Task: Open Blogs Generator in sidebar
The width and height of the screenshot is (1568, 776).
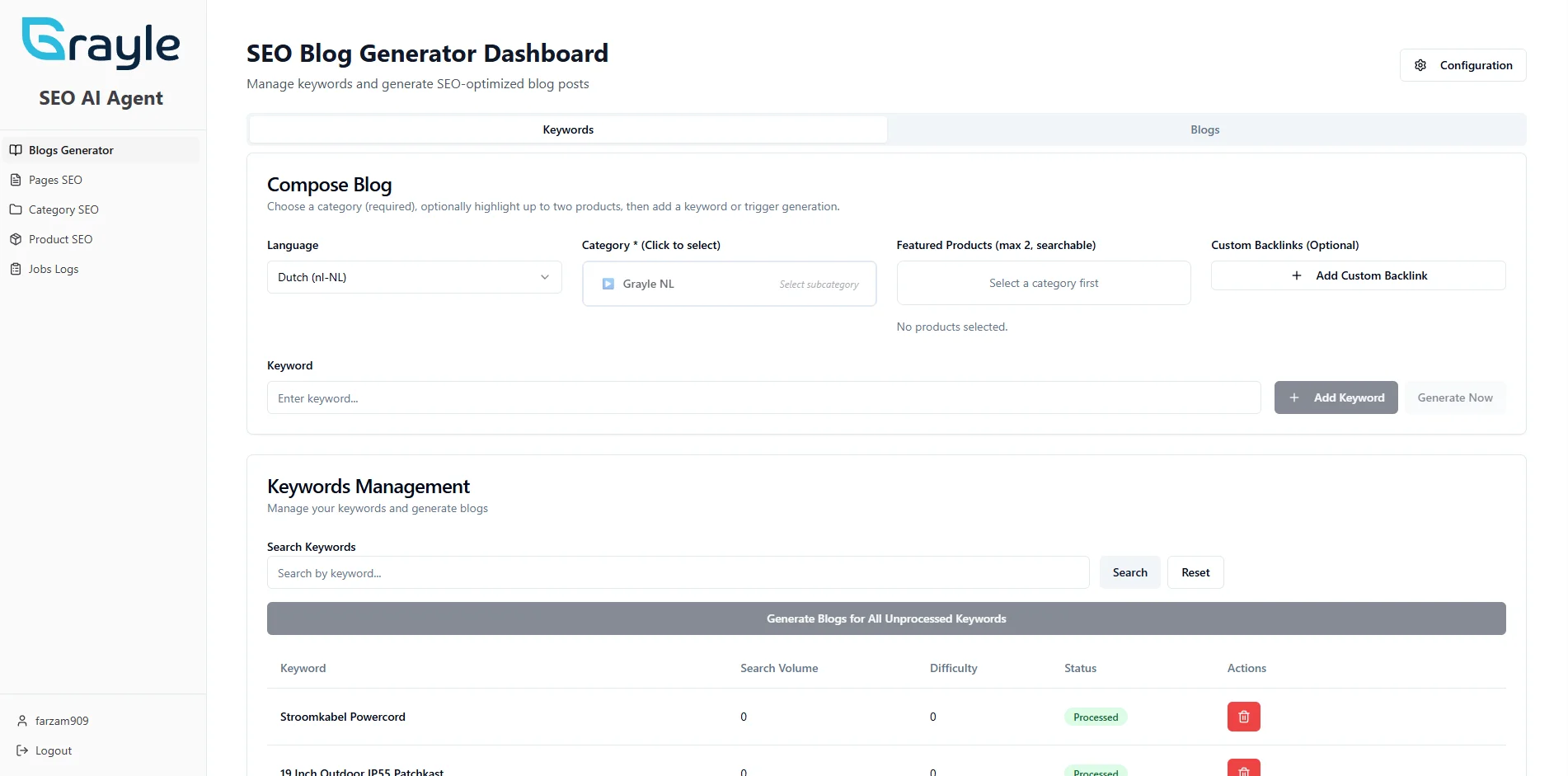Action: click(x=71, y=150)
